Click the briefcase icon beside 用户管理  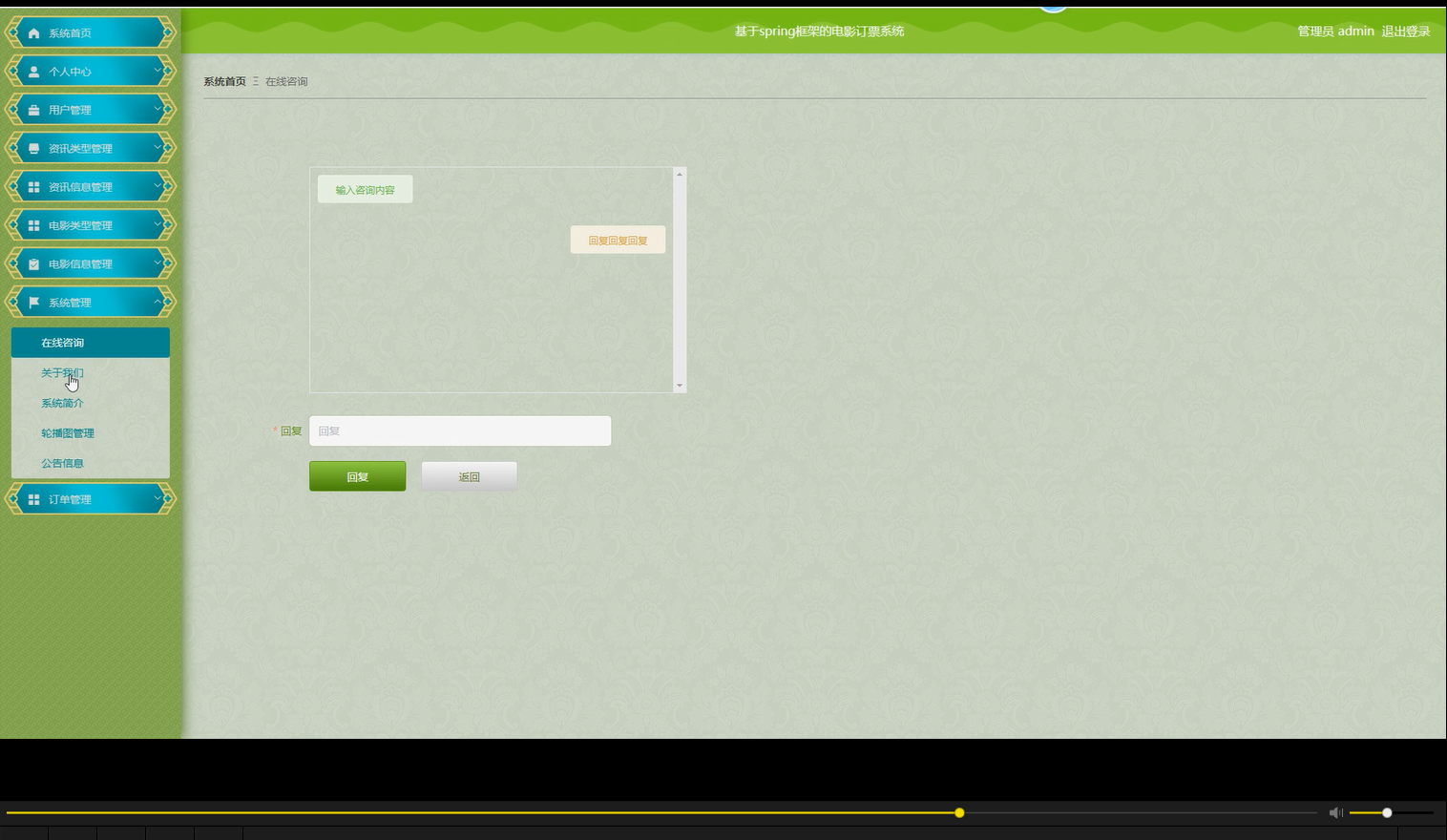[33, 110]
